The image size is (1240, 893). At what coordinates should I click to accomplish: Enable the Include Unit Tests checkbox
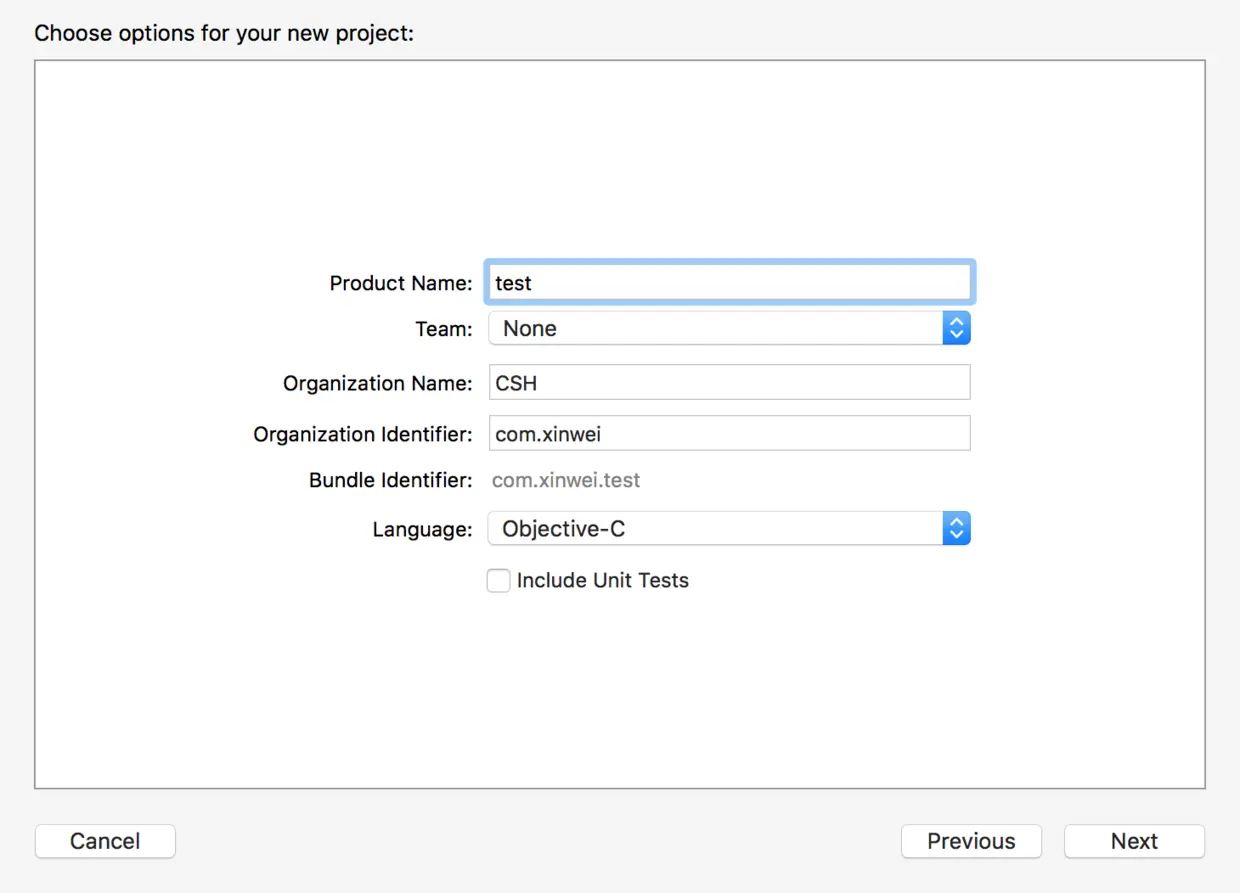498,581
